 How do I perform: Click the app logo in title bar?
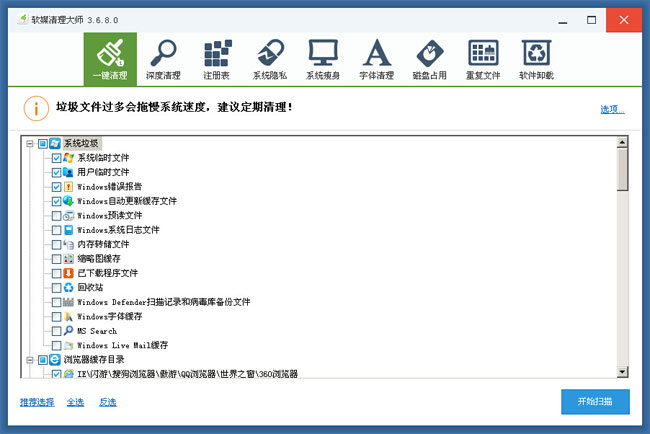(23, 19)
